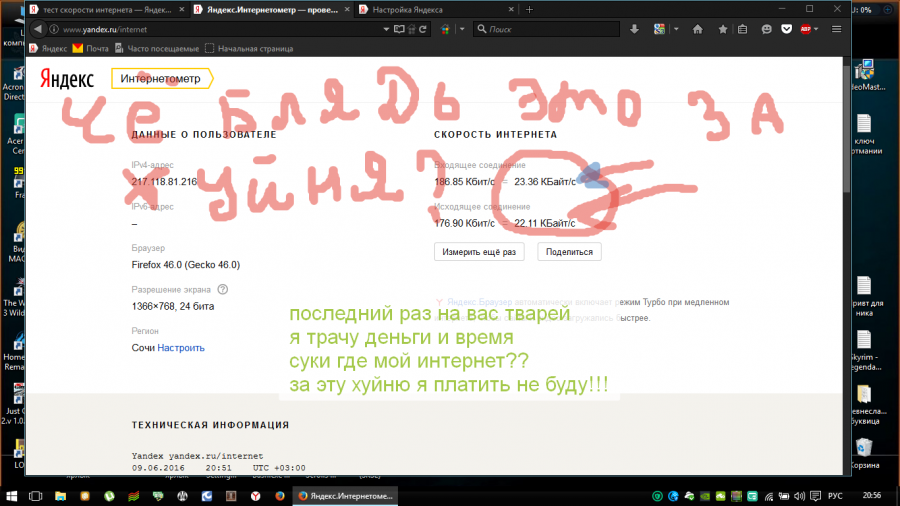
Task: Open notification center icon in tray
Action: (815, 496)
